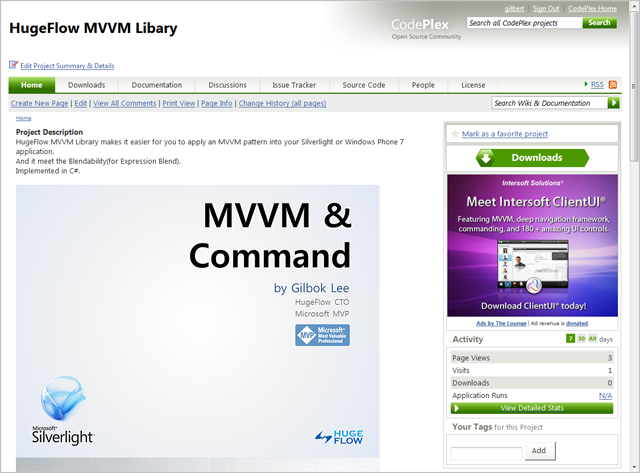Click the Silverlight logo in the slide
Image resolution: width=640 pixels, height=473 pixels.
tap(63, 410)
